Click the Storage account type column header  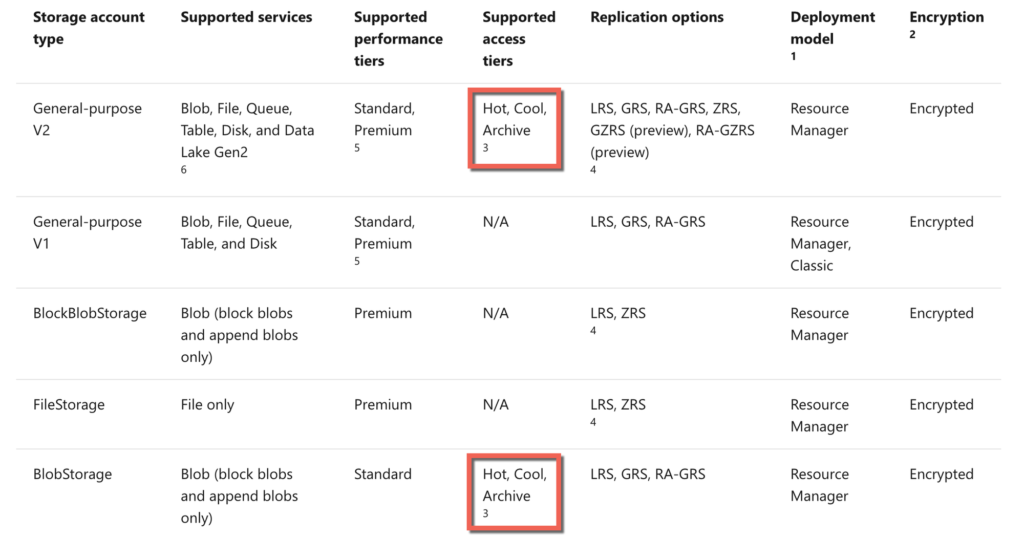click(89, 28)
